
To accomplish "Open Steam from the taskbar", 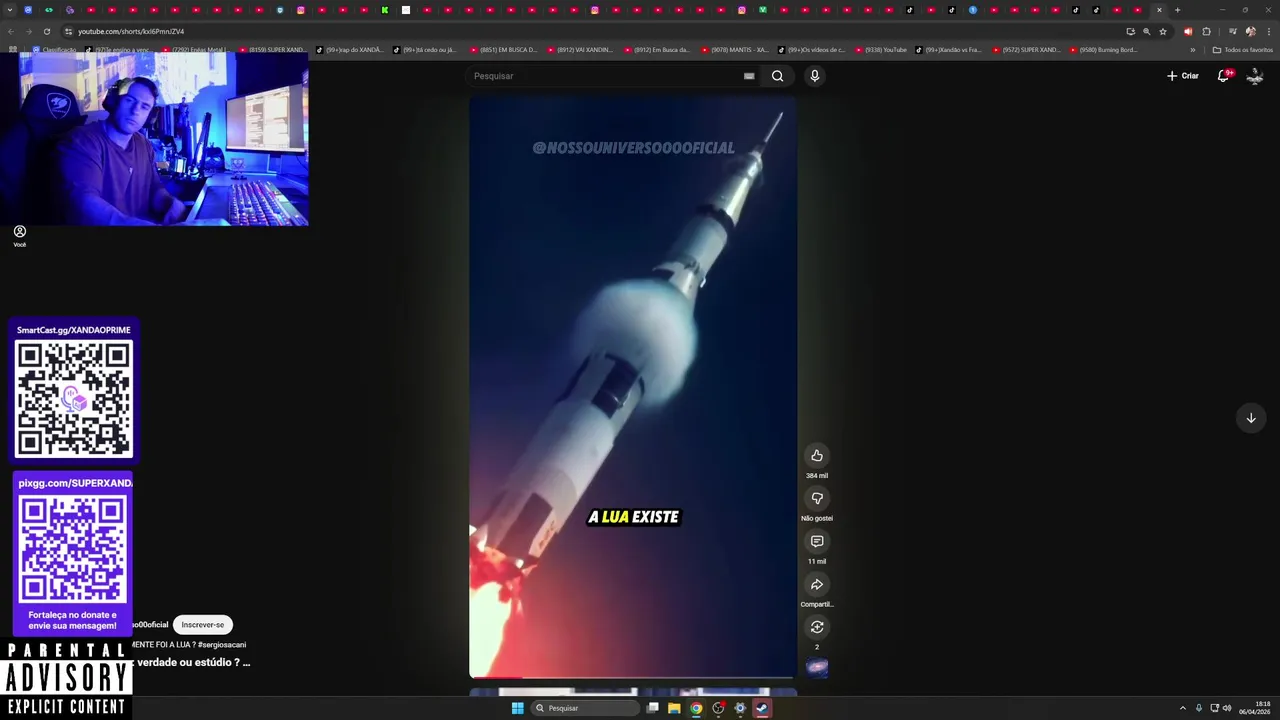I will tap(762, 708).
